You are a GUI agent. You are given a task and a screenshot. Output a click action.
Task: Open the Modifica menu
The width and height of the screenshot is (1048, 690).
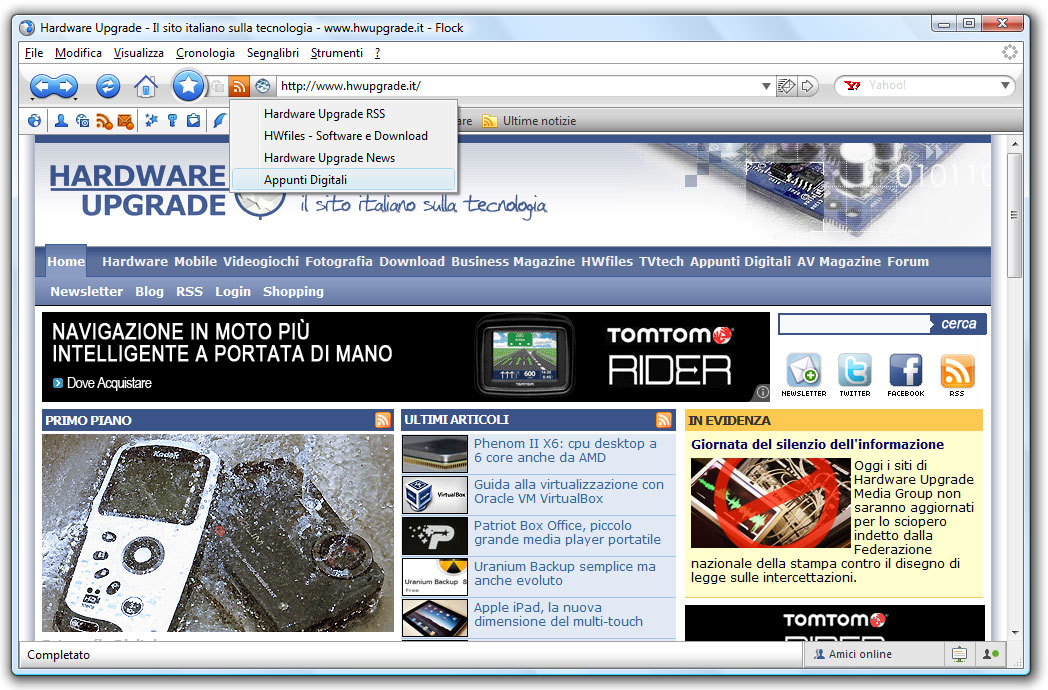point(78,53)
